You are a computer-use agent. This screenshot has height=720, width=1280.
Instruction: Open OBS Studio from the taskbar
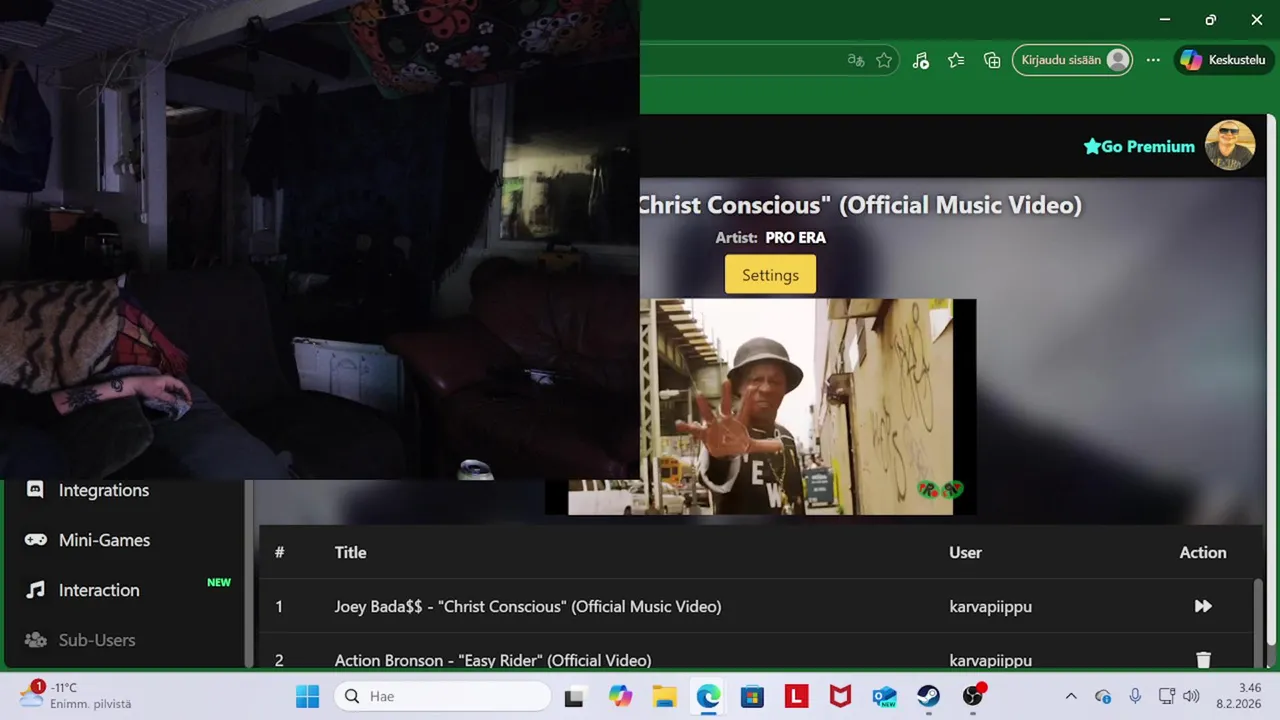972,696
